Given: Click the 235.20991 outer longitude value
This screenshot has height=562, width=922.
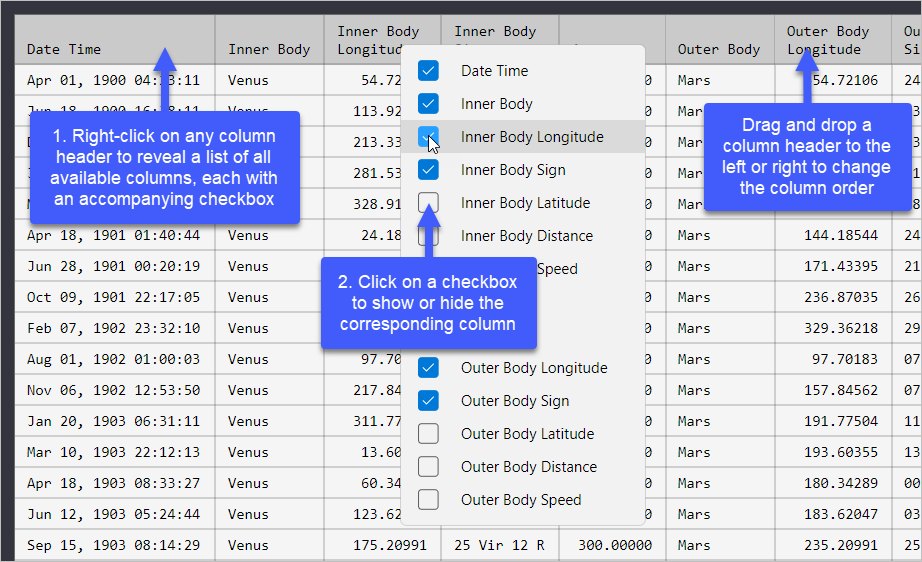Looking at the screenshot, I should (x=841, y=545).
